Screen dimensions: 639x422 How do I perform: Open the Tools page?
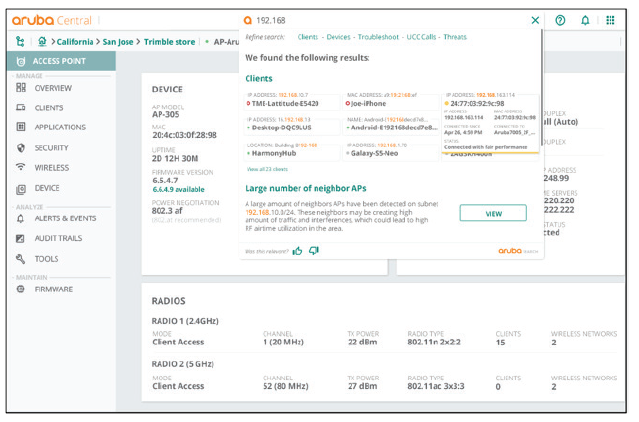(46, 259)
